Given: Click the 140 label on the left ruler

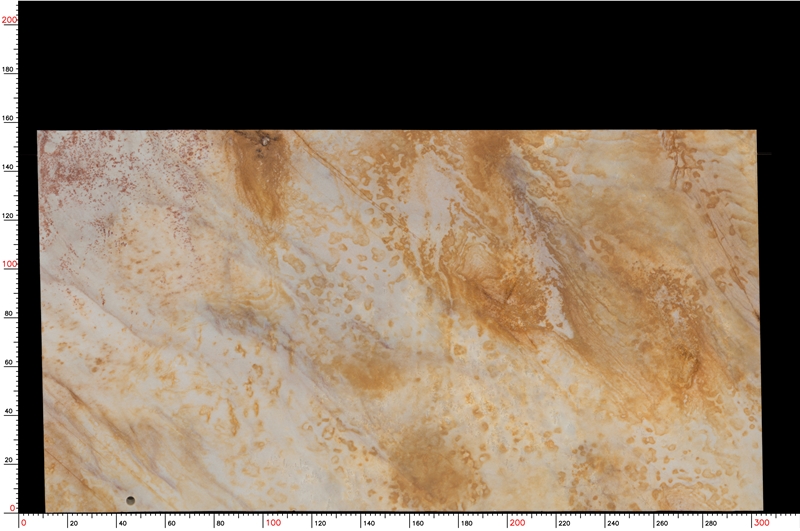Looking at the screenshot, I should [8, 167].
